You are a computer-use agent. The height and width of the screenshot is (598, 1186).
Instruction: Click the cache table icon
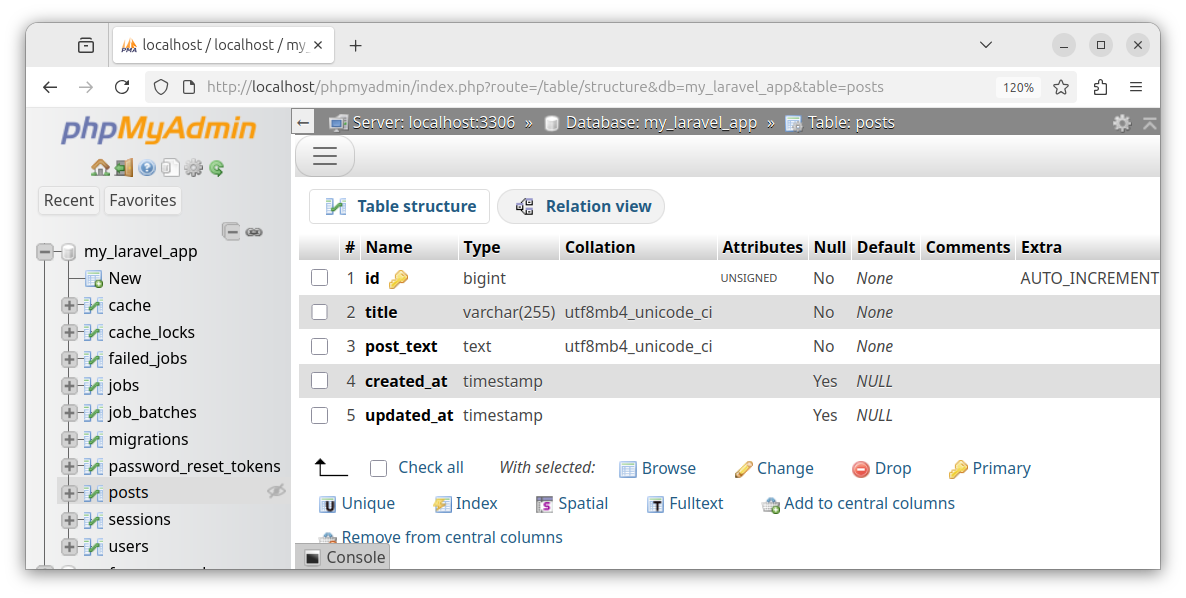(x=94, y=305)
